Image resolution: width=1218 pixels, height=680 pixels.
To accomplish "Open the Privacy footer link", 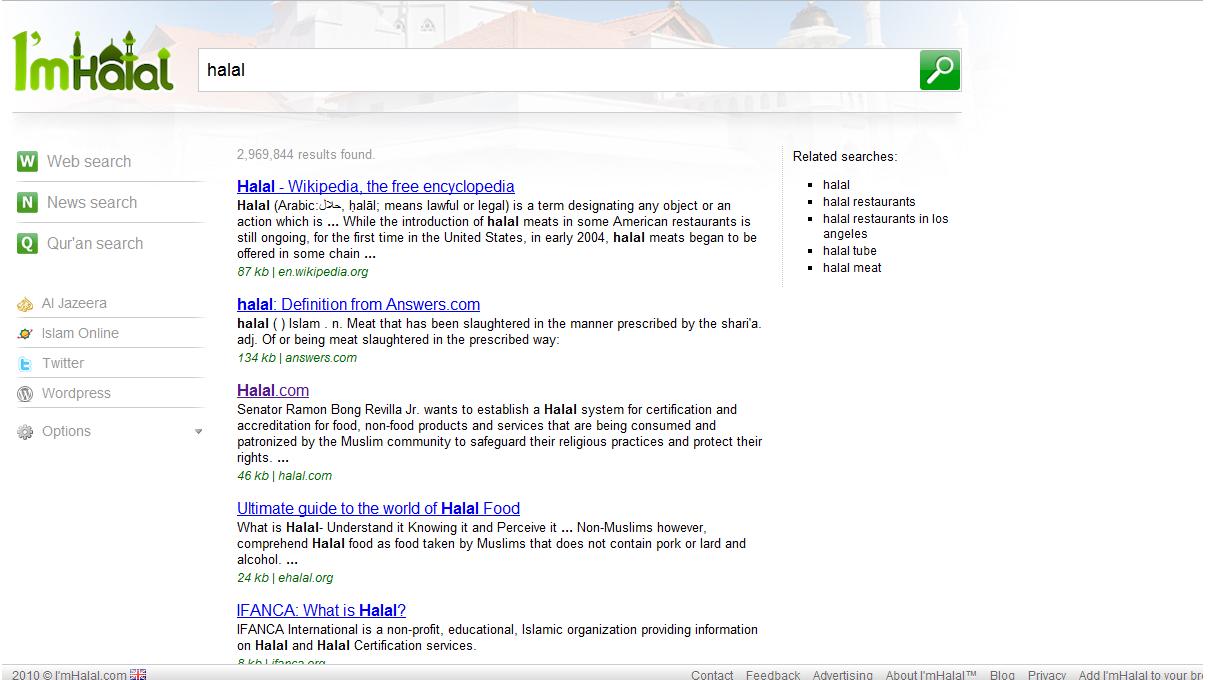I will tap(1047, 675).
